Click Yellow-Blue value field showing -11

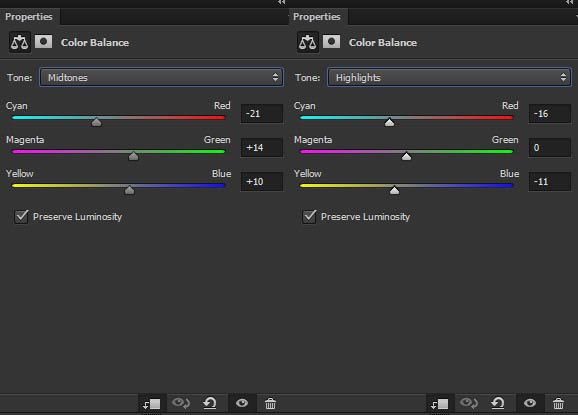pos(550,181)
